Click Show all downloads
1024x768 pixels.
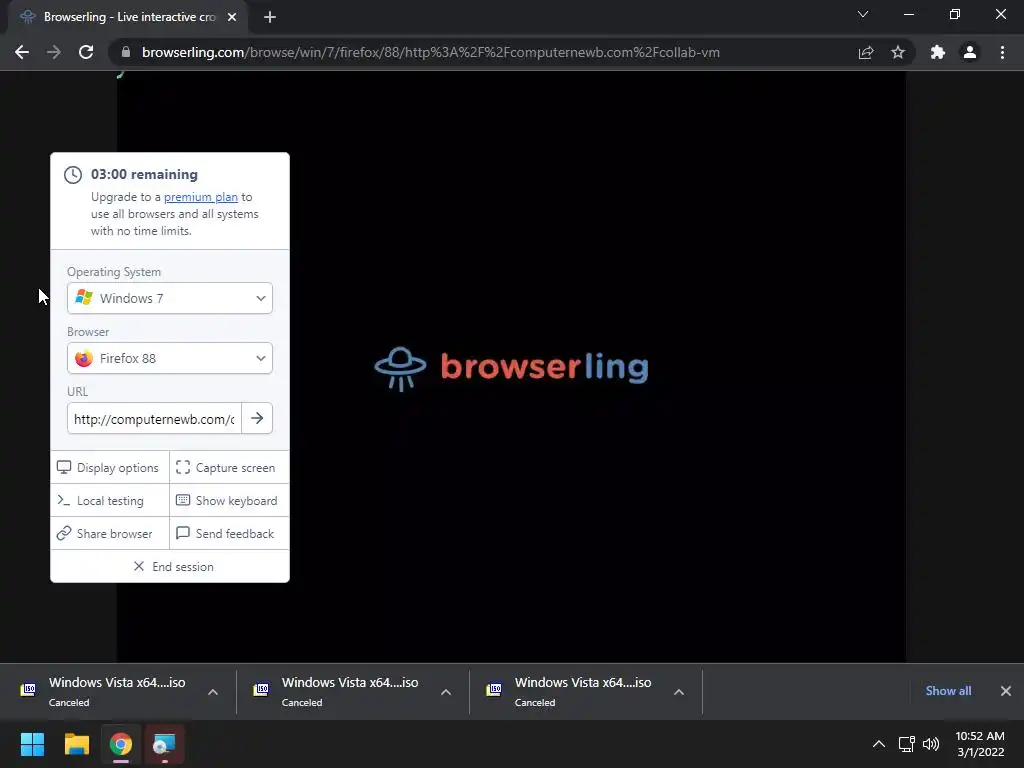click(948, 691)
